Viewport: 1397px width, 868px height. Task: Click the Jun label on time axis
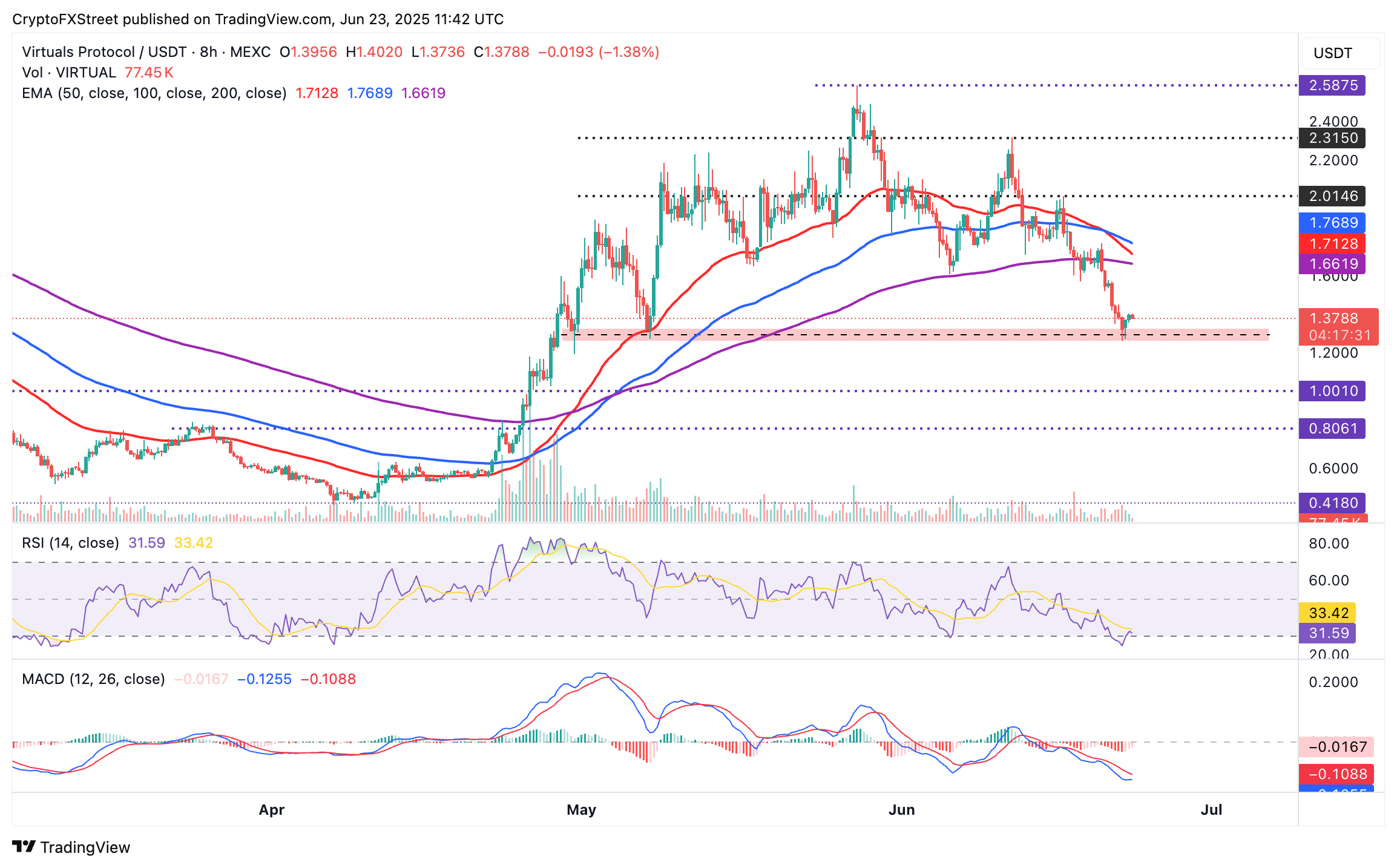[901, 810]
